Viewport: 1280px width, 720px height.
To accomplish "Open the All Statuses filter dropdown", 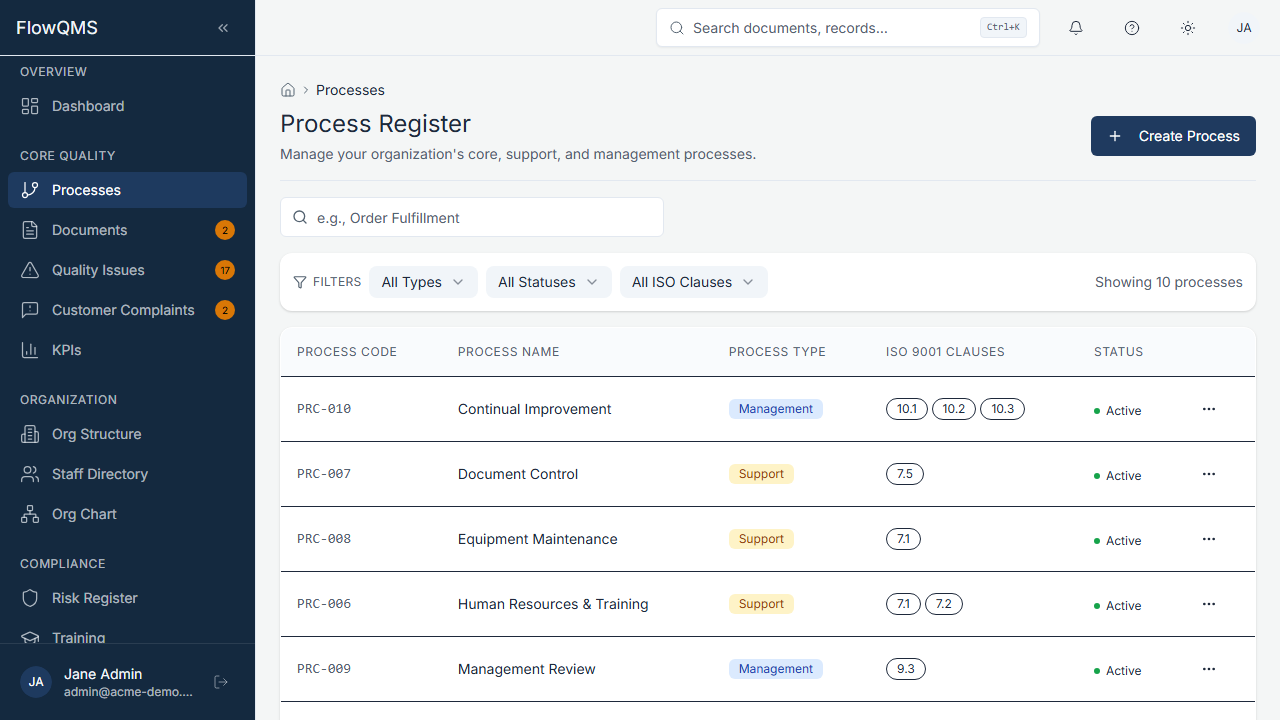I will (x=548, y=282).
